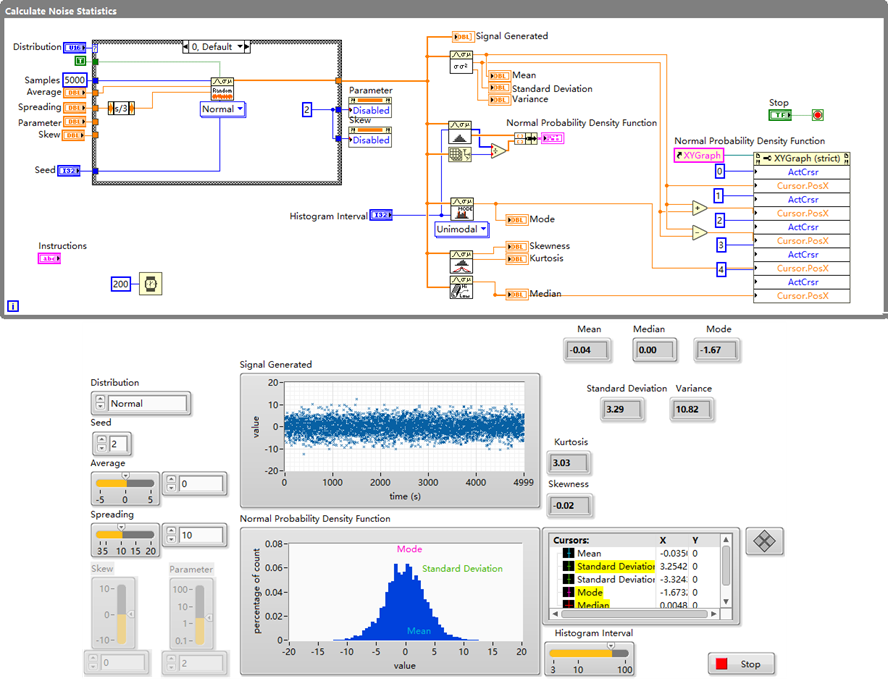Increment the Average numeric value
The width and height of the screenshot is (888, 681).
coord(171,480)
